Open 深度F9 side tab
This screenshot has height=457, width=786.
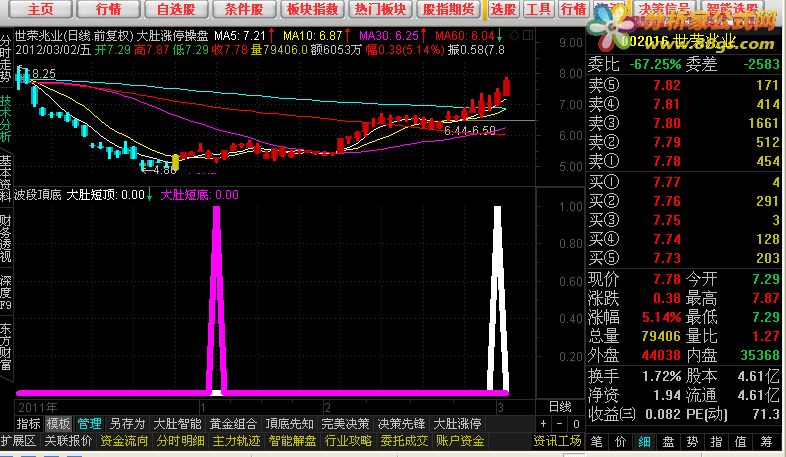click(6, 293)
